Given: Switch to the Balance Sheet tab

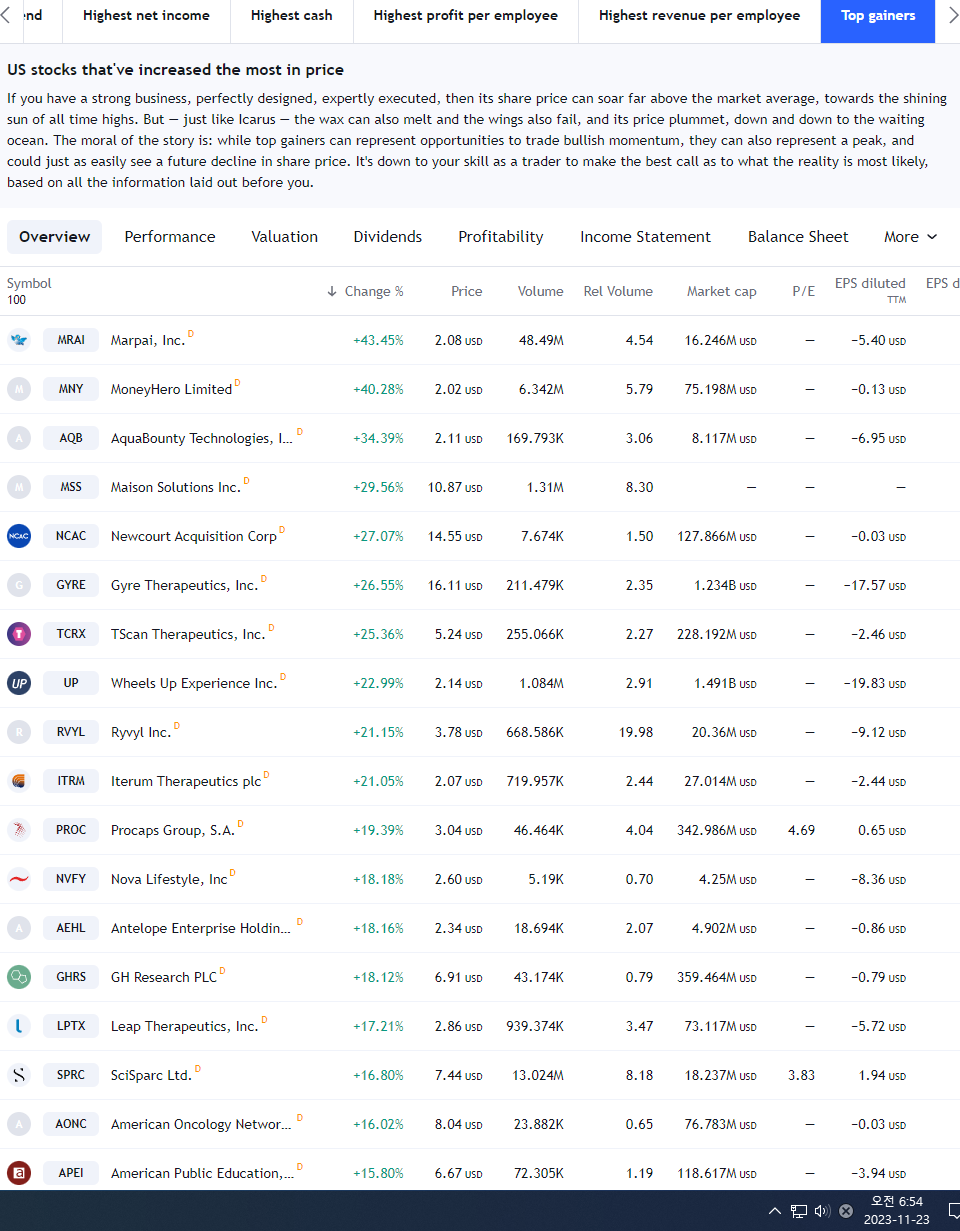Looking at the screenshot, I should pyautogui.click(x=798, y=237).
